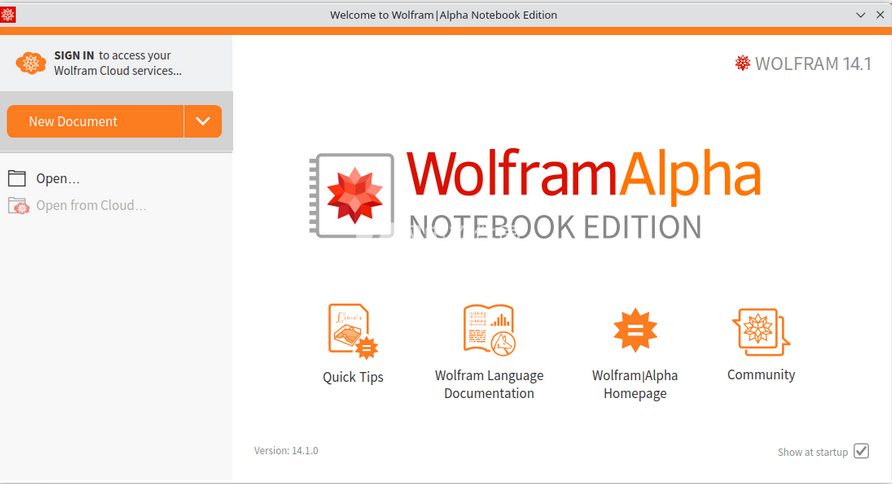Collapse the window using title bar chevron
892x484 pixels.
(861, 15)
